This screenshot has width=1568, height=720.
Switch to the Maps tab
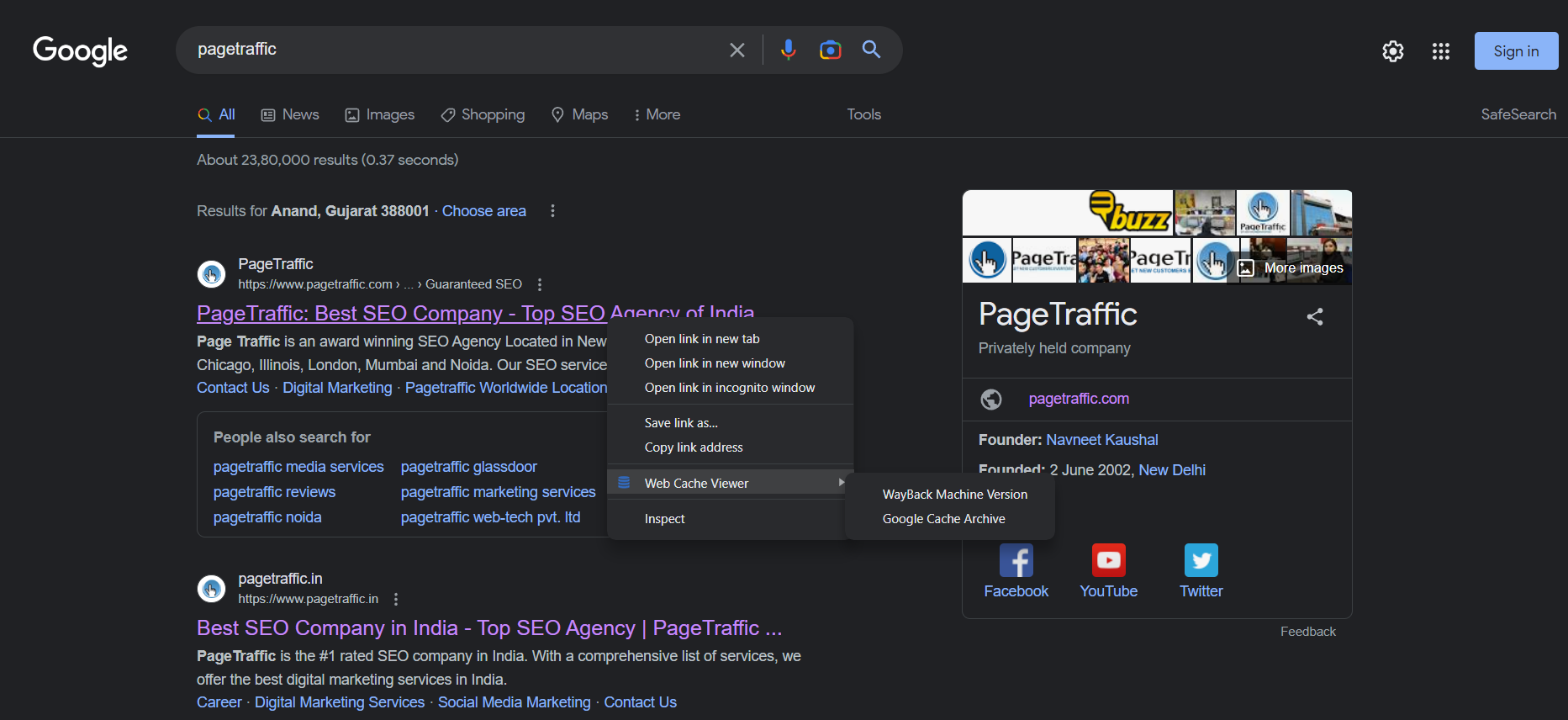point(579,114)
